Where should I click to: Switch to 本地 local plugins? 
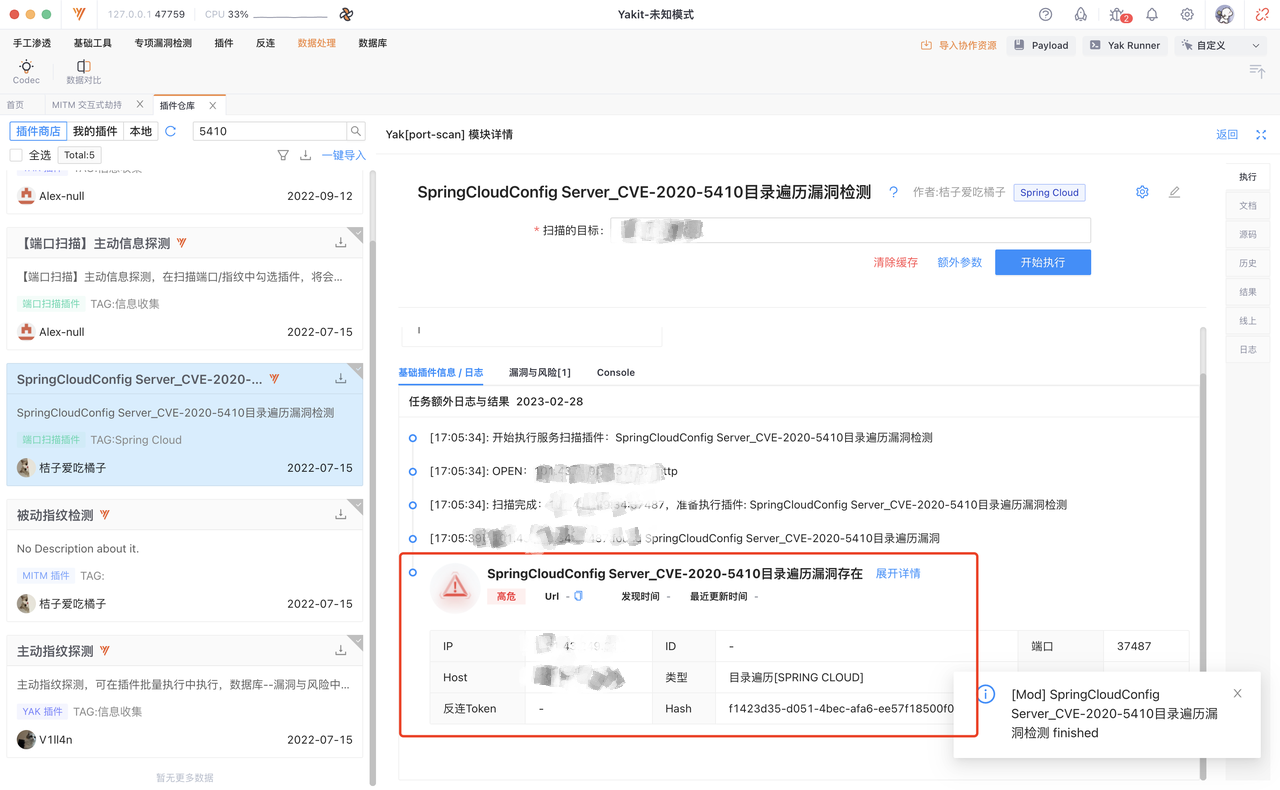[141, 131]
